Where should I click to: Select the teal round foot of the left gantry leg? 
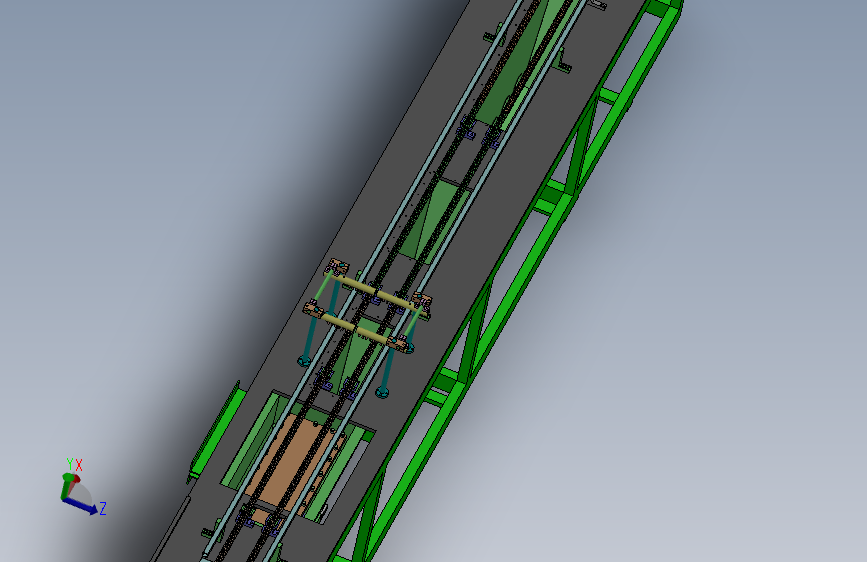[304, 361]
